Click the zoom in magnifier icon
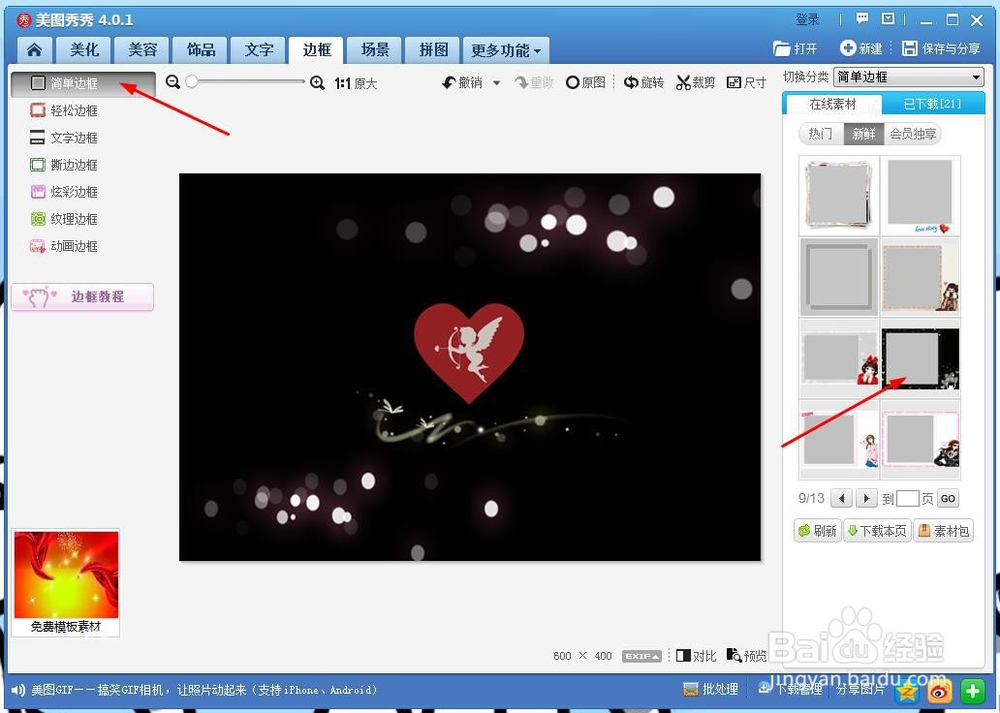 point(317,82)
